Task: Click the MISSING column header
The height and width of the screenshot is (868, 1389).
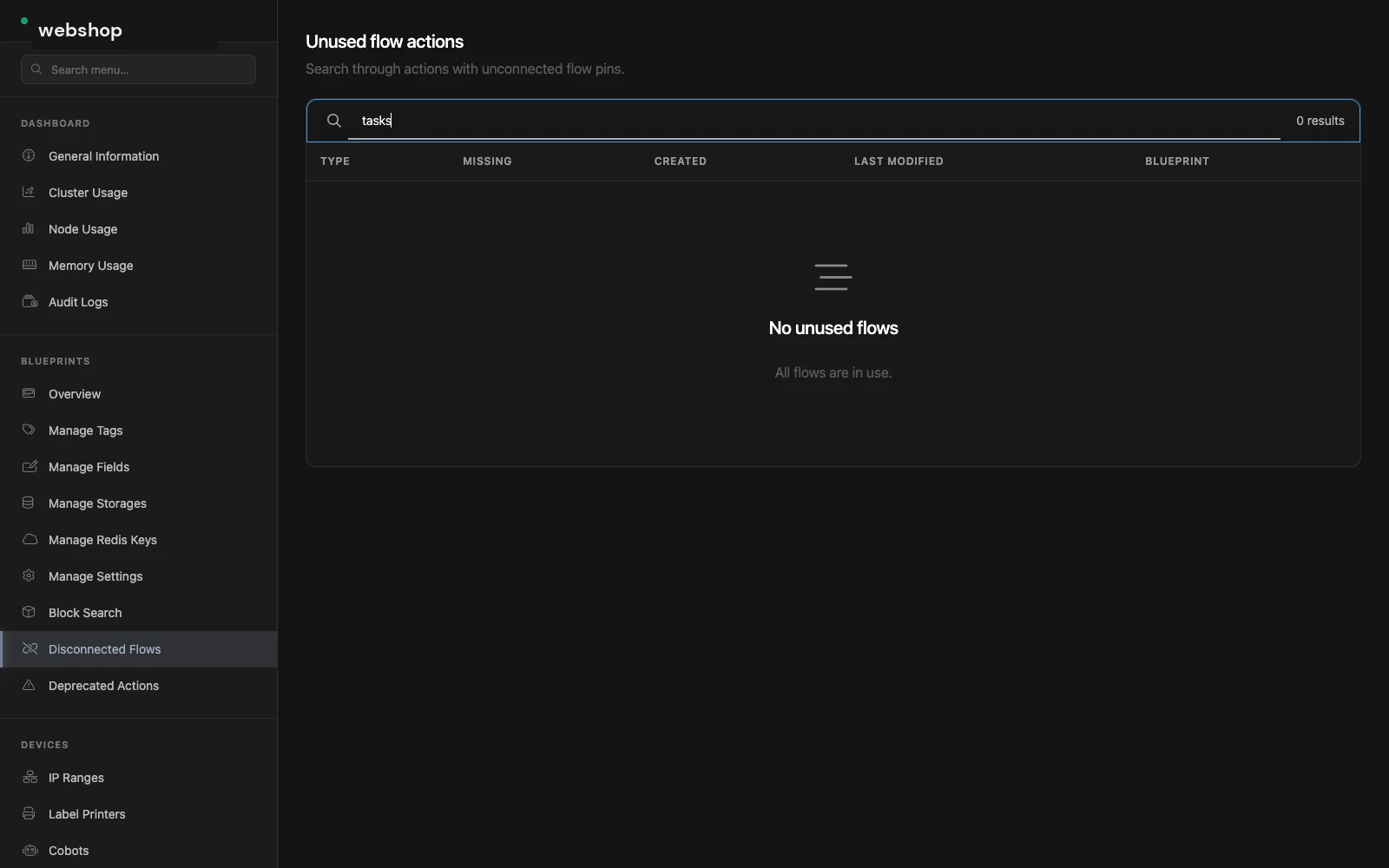Action: pos(487,161)
